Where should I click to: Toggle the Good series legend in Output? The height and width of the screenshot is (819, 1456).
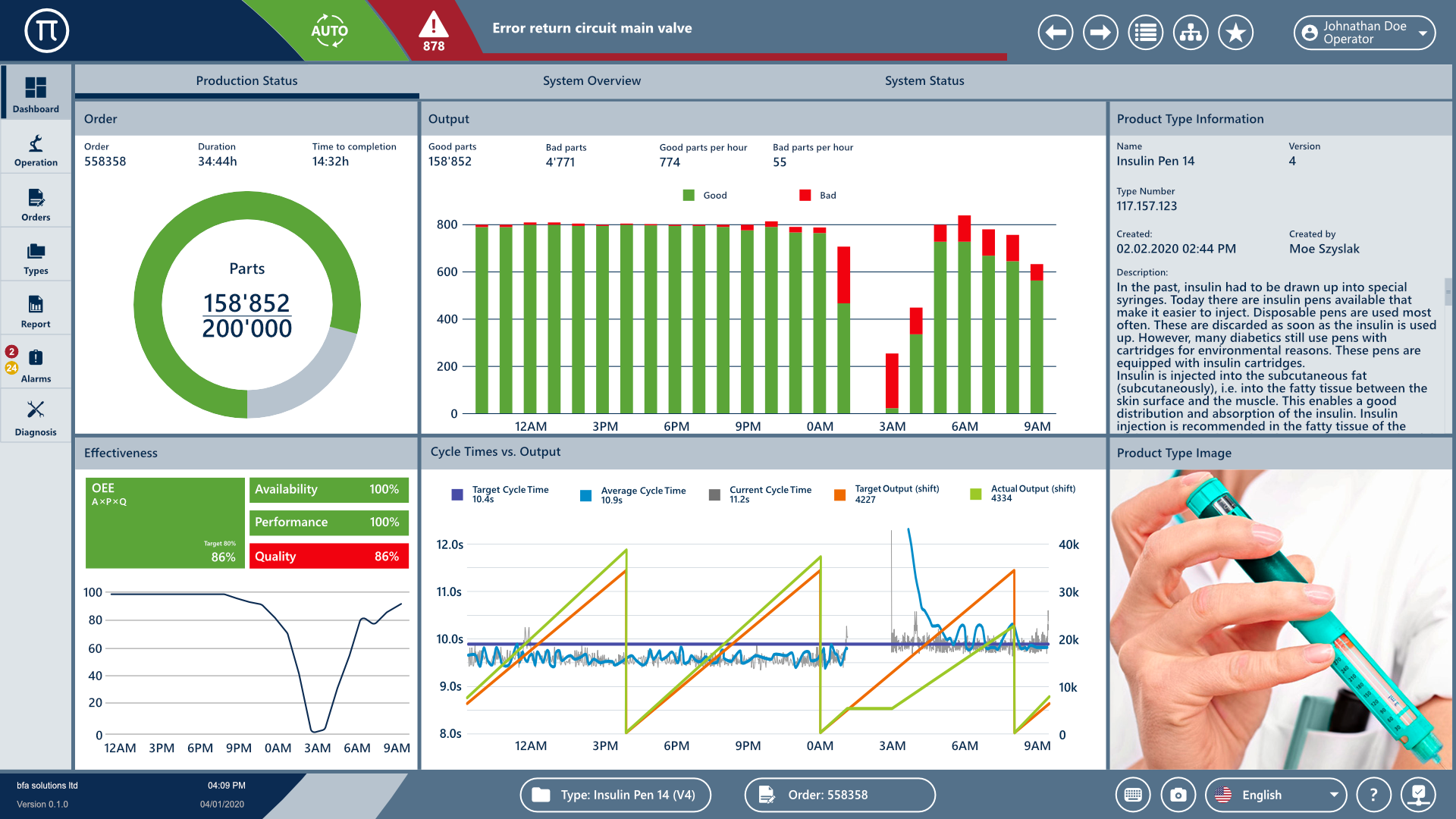(x=704, y=196)
